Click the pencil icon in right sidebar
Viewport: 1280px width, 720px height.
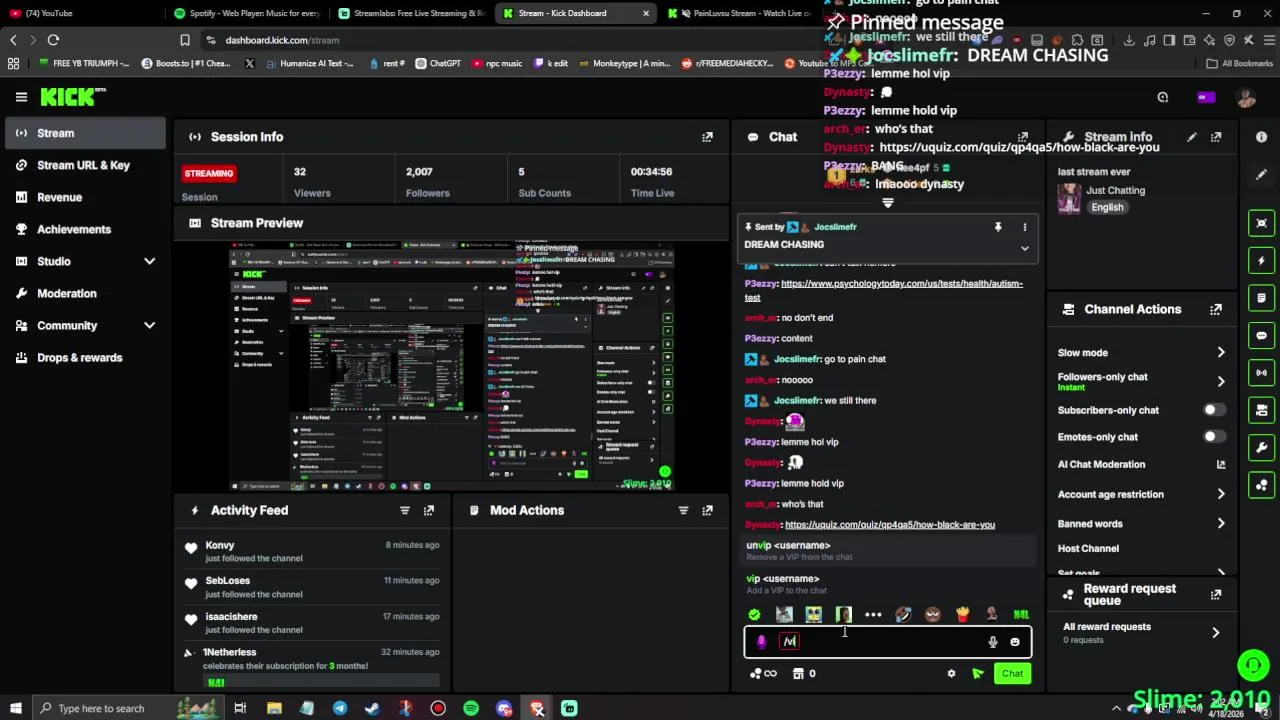point(1262,174)
